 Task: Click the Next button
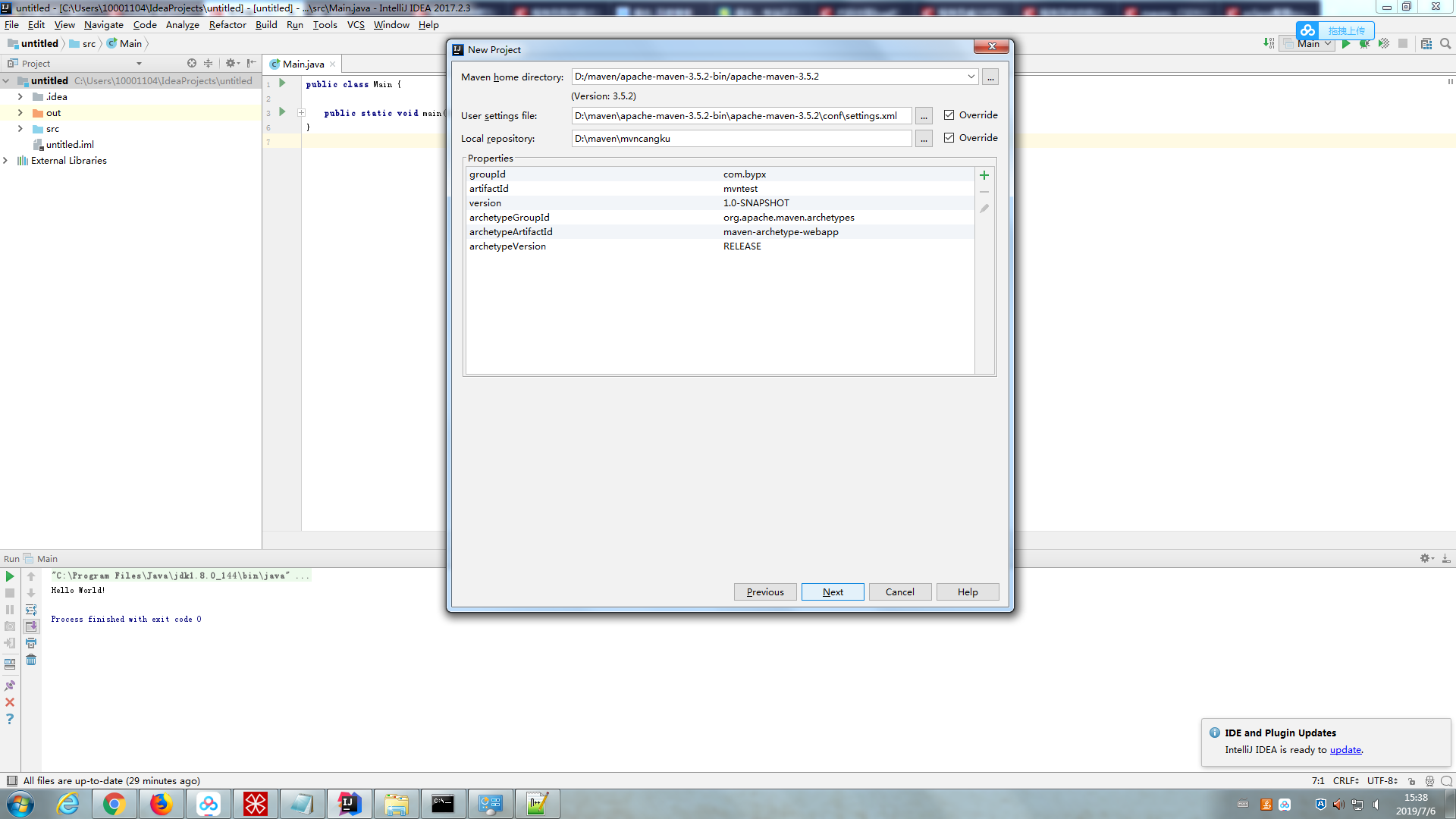point(832,592)
